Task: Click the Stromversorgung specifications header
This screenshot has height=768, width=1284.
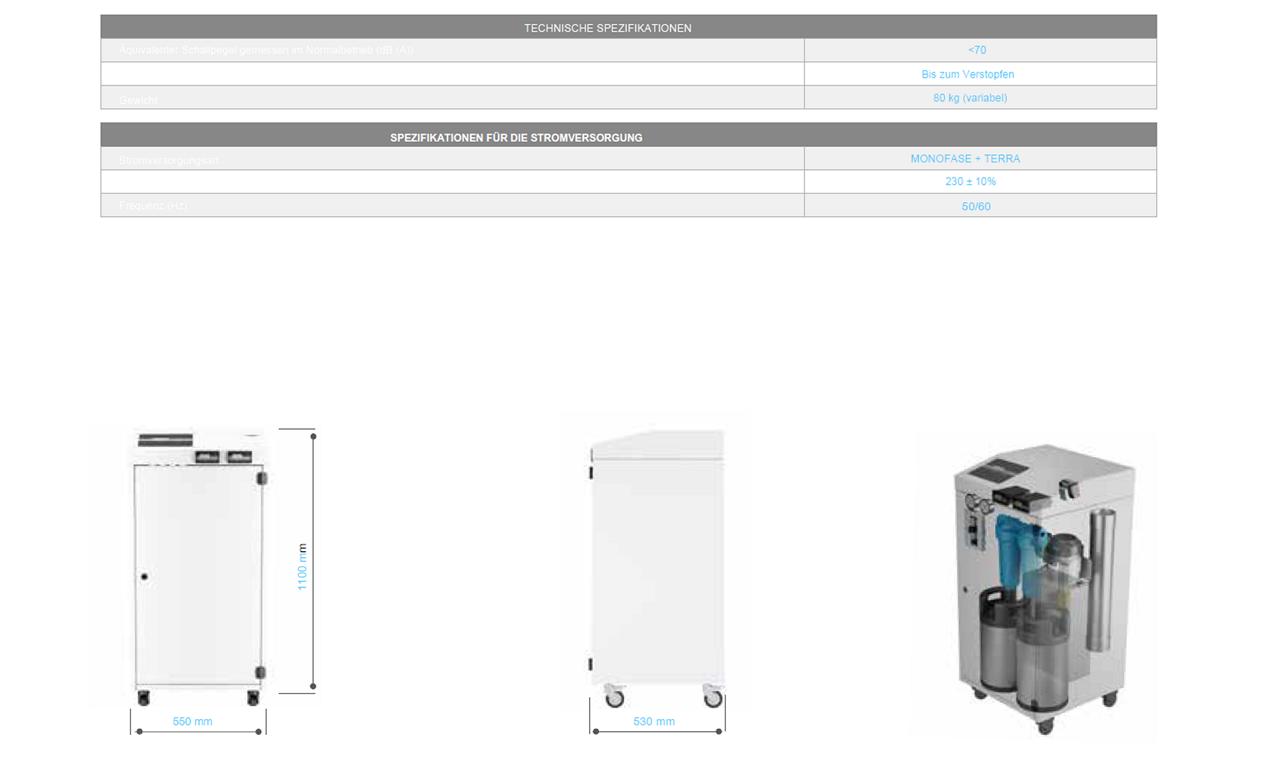Action: [516, 137]
